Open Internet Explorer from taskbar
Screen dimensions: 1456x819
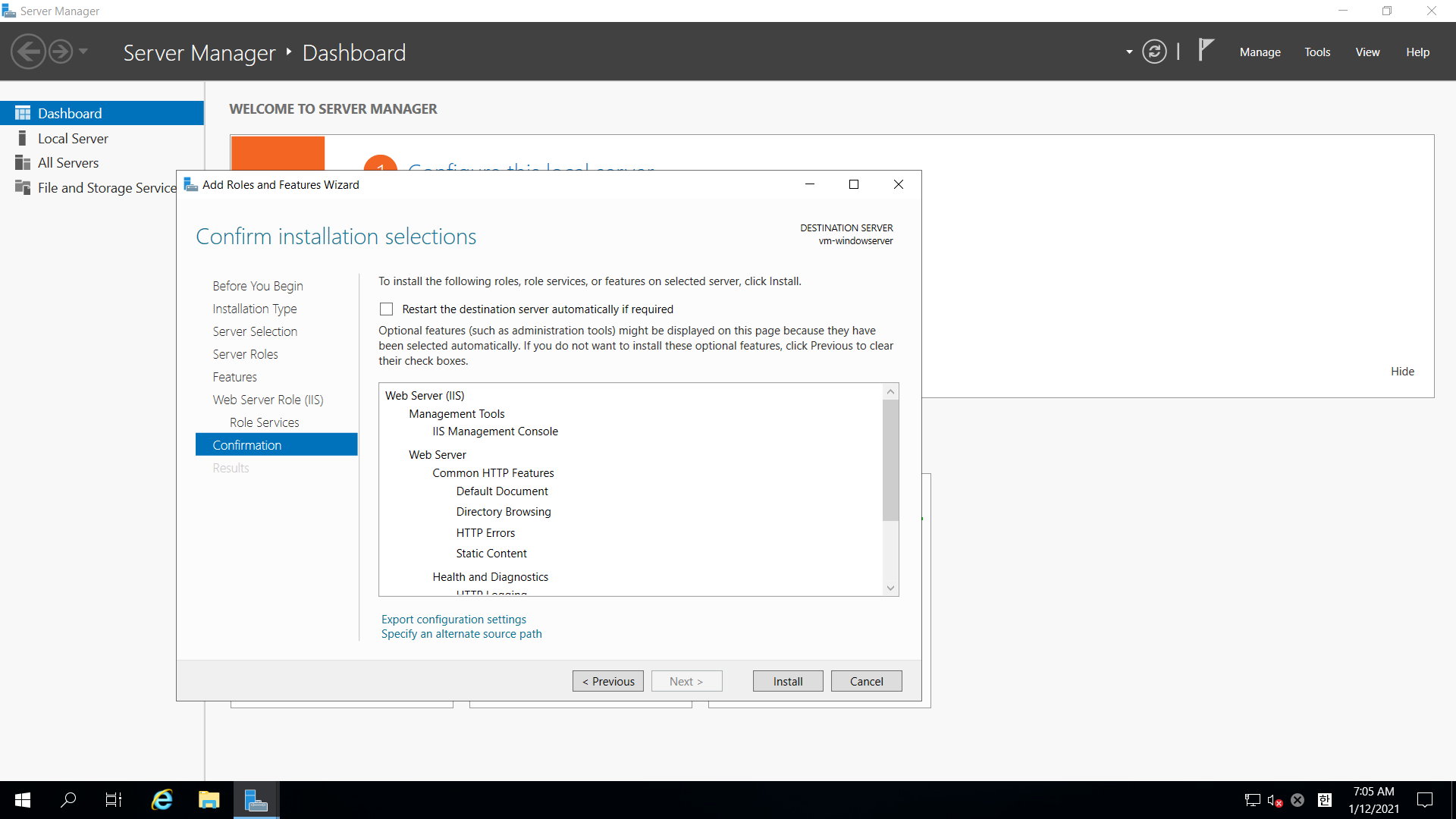pyautogui.click(x=162, y=799)
